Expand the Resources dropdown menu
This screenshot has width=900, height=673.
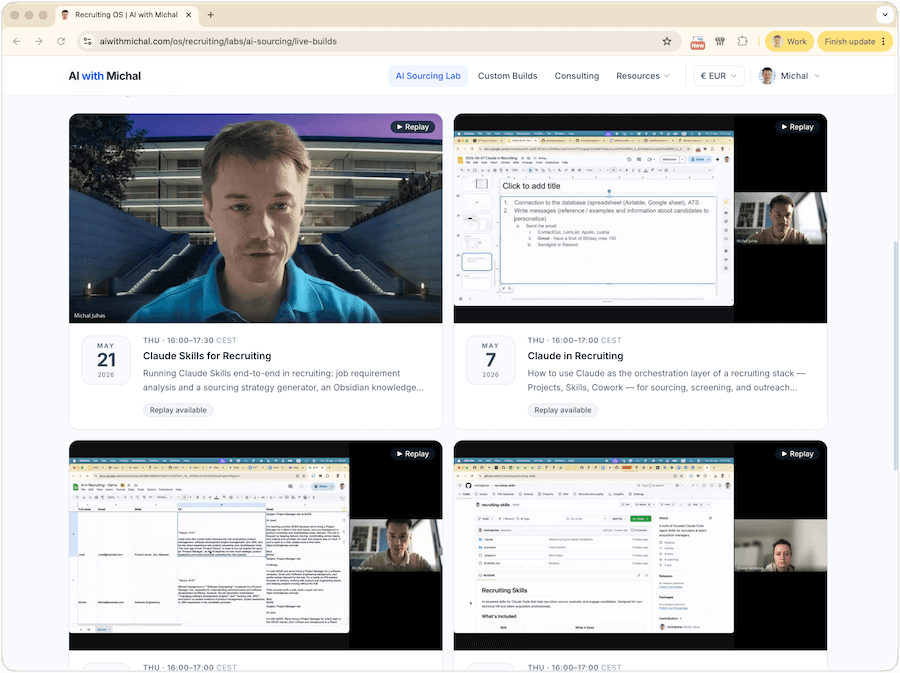(642, 76)
